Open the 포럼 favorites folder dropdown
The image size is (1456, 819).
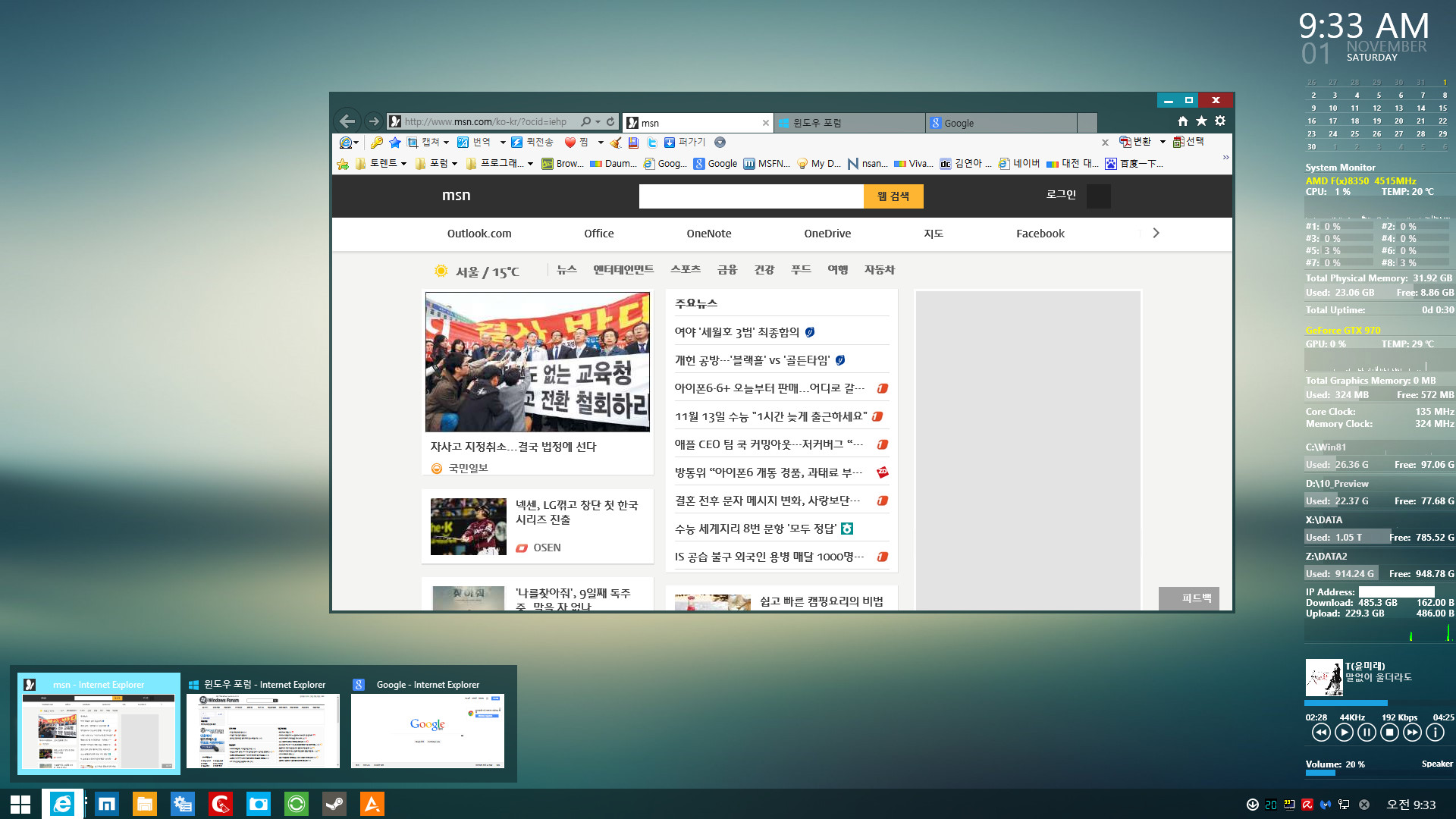437,163
